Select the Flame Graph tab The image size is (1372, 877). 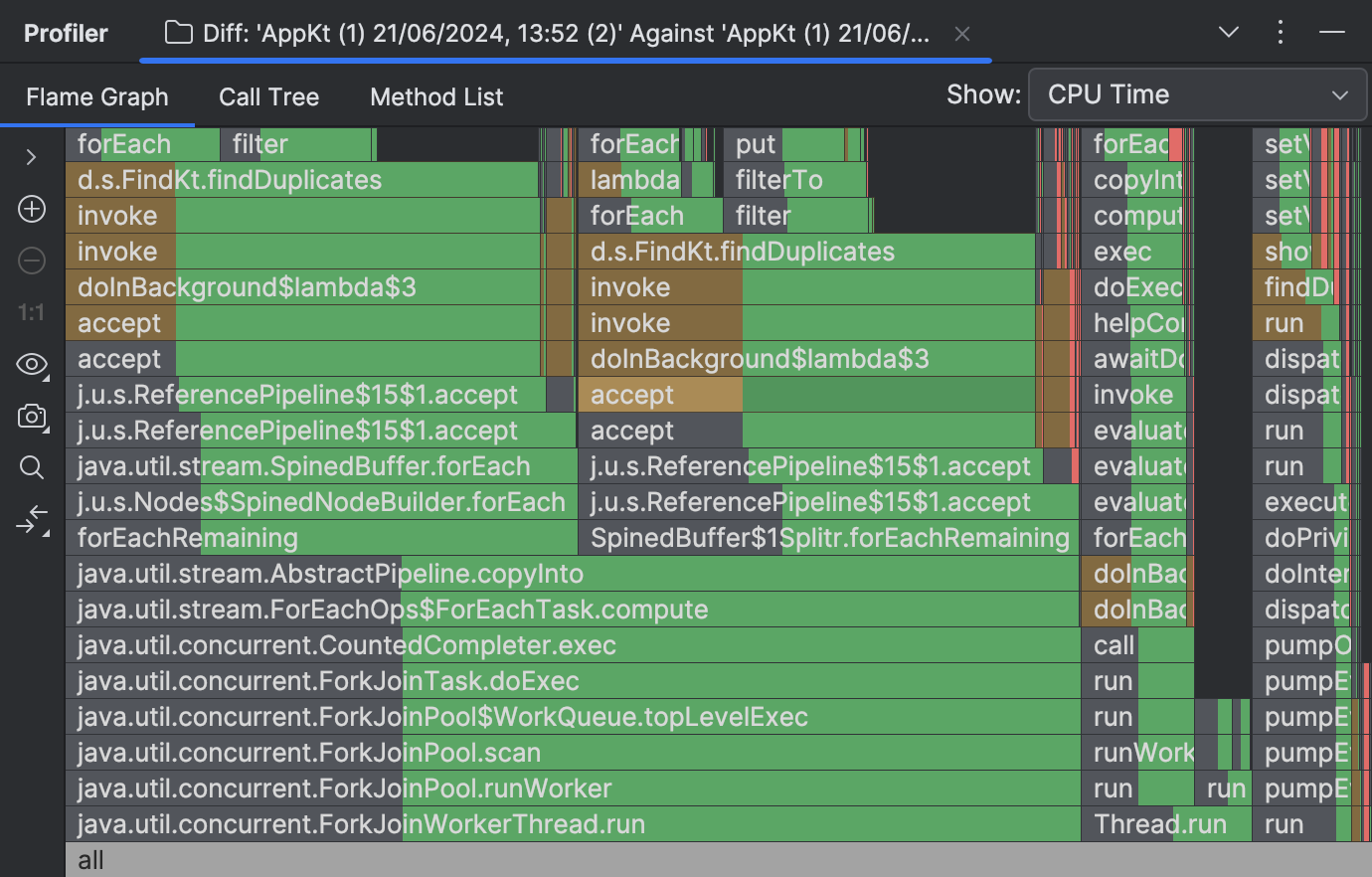pos(97,96)
